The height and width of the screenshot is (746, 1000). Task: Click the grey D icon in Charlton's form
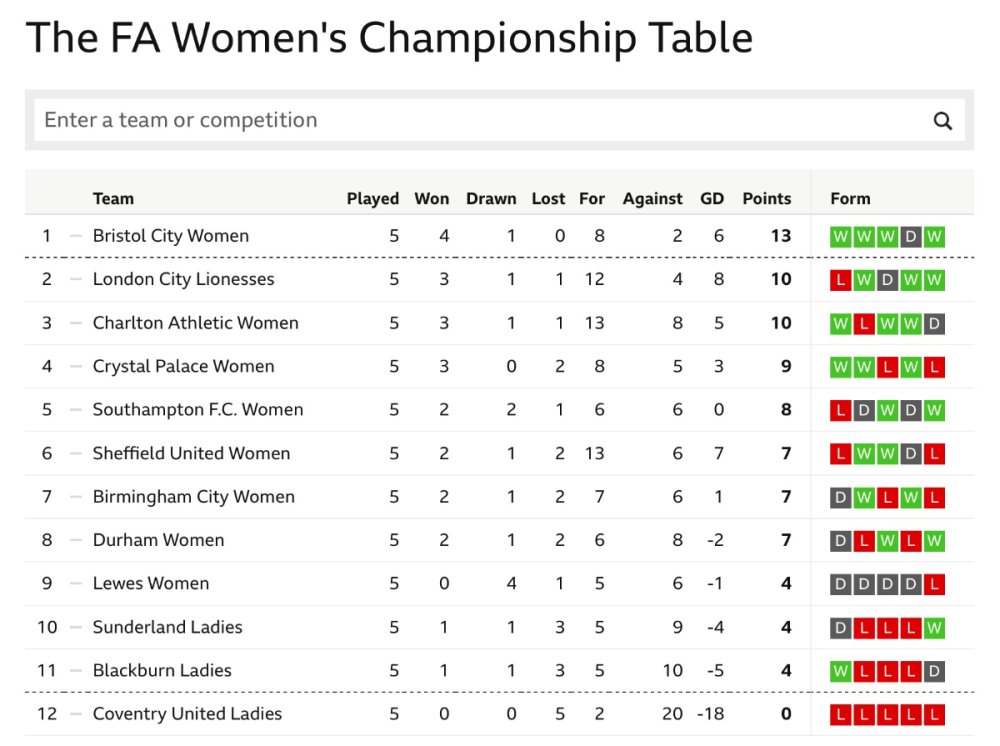(x=934, y=324)
